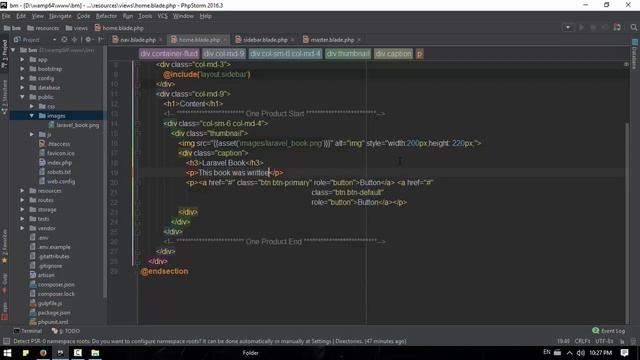The image size is (640, 360).
Task: Collapse the bm project root node
Action: click(x=13, y=50)
